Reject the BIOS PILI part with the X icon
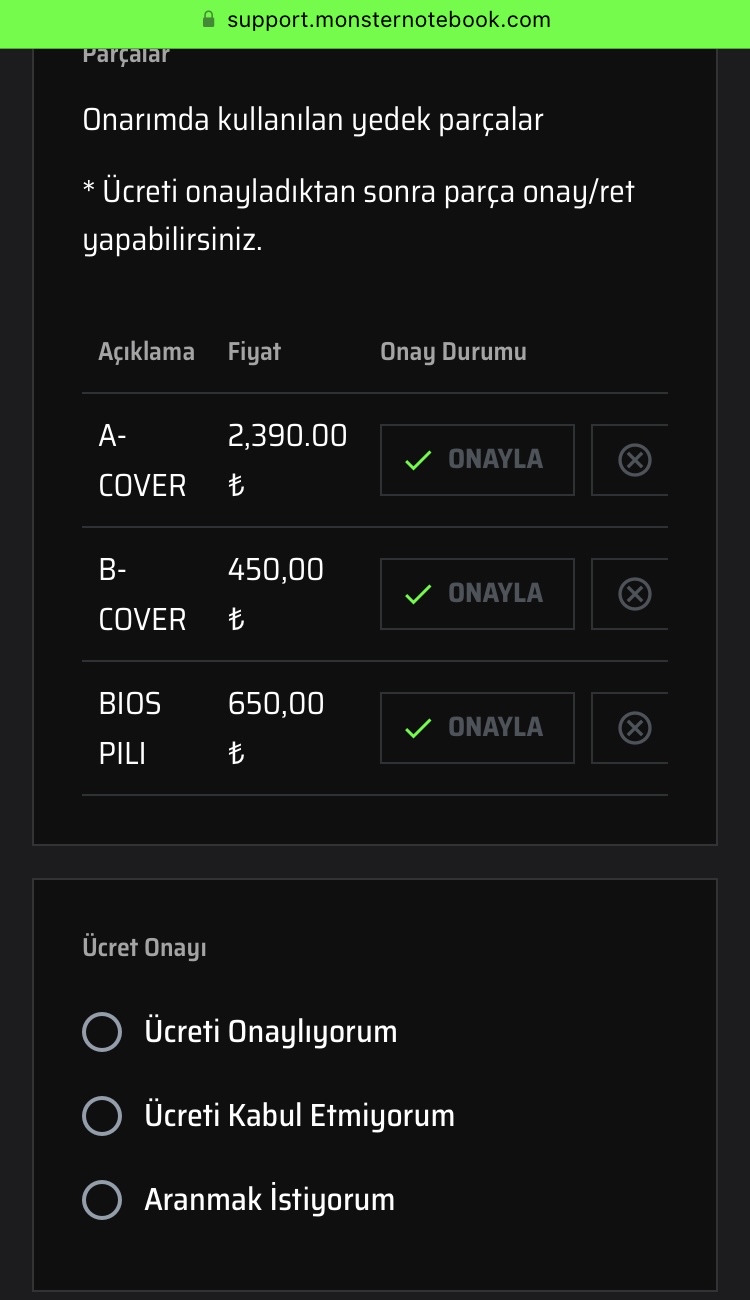The image size is (750, 1300). tap(634, 728)
